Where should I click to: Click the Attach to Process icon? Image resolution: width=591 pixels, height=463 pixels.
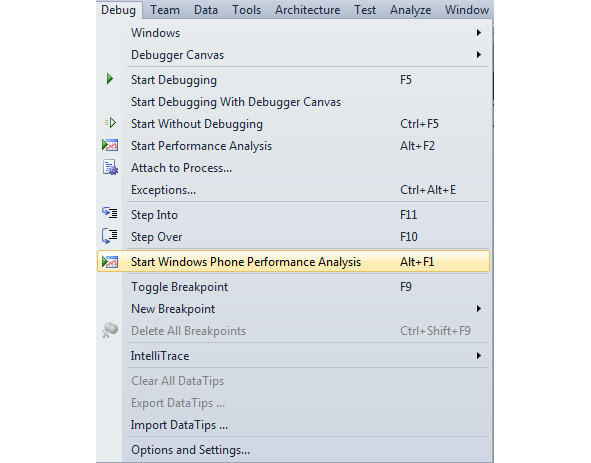click(x=110, y=167)
